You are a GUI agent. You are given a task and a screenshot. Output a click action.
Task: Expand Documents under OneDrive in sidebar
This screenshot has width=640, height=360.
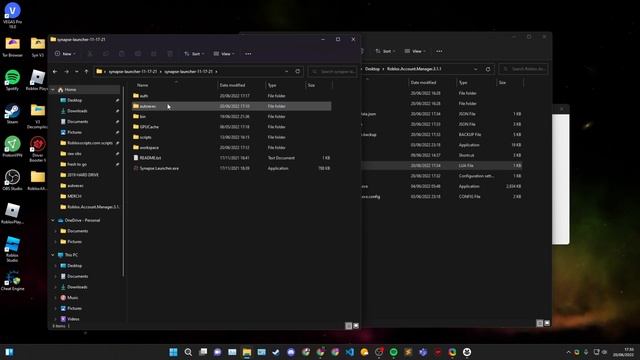click(x=56, y=231)
